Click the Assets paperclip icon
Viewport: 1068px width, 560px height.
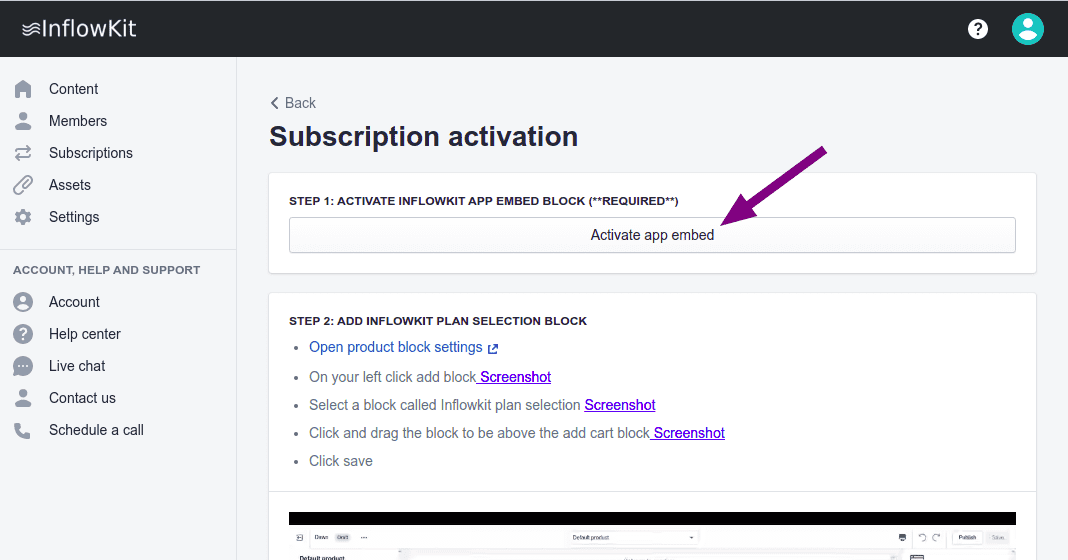(23, 185)
